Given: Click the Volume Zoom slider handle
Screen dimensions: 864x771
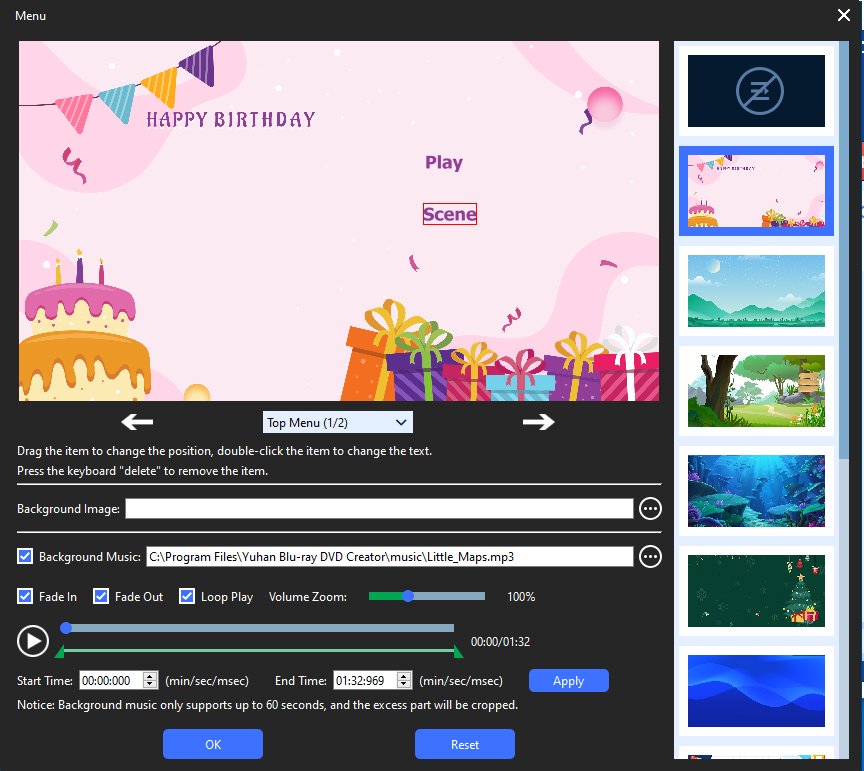Looking at the screenshot, I should (x=408, y=596).
